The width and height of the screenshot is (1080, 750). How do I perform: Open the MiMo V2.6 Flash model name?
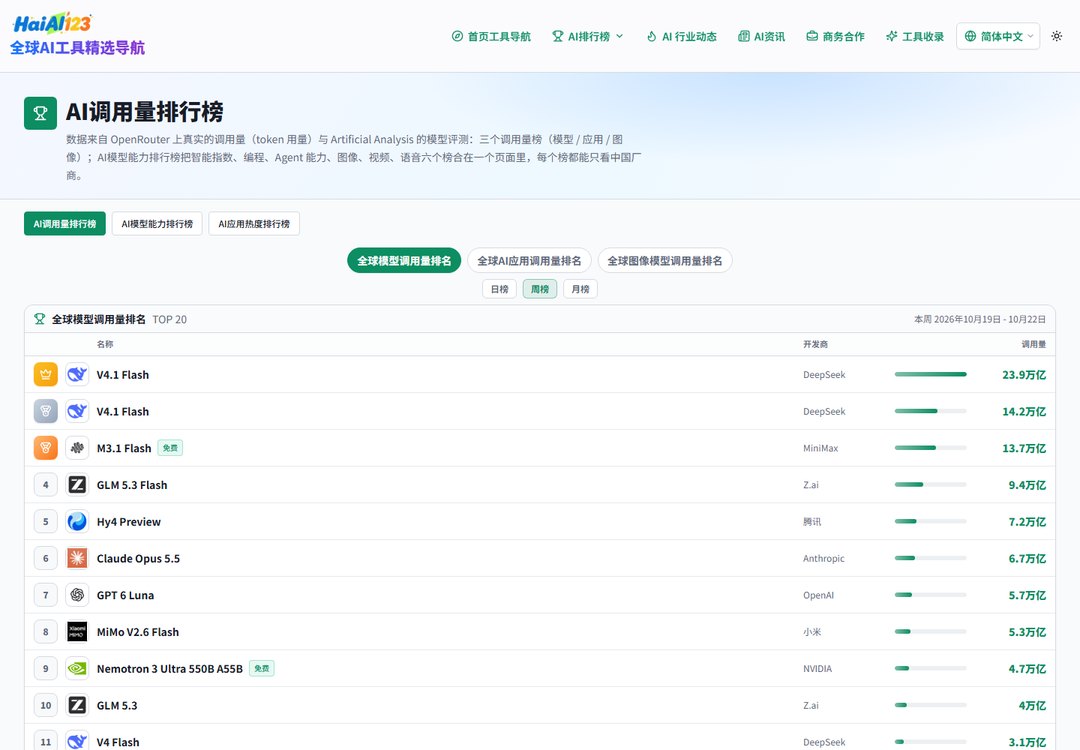[x=138, y=632]
